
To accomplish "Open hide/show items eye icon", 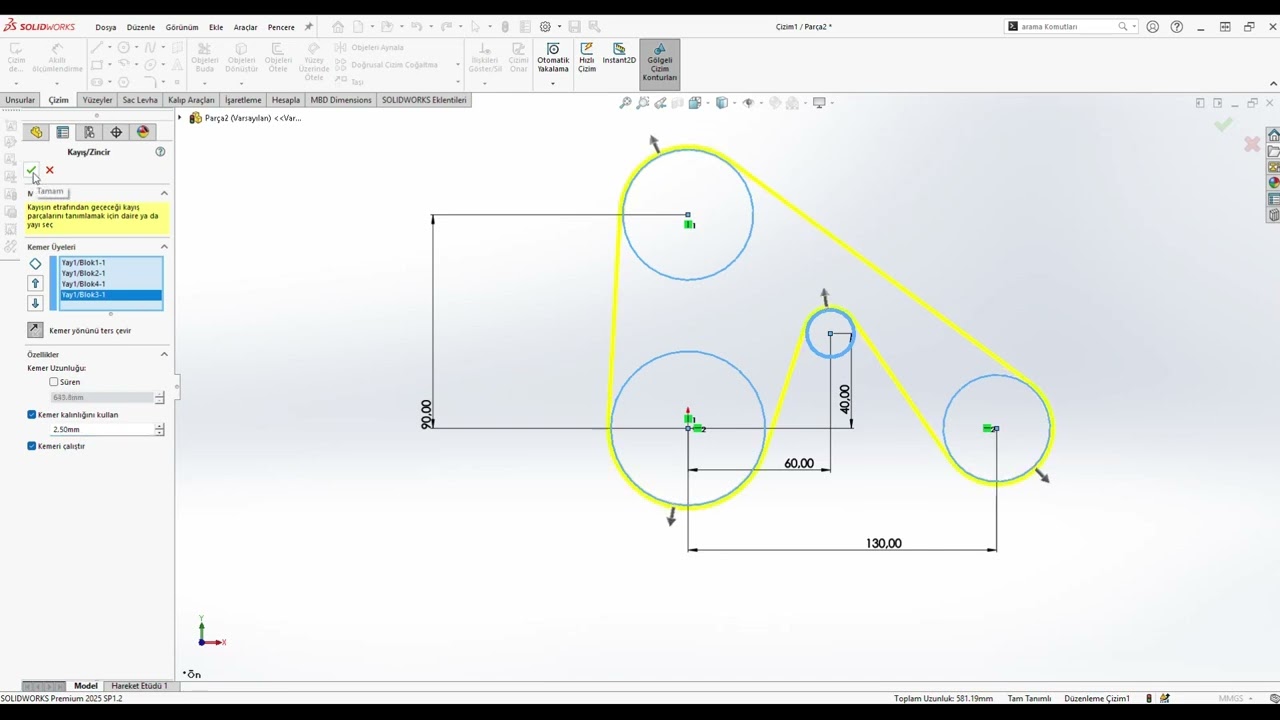I will tap(748, 103).
